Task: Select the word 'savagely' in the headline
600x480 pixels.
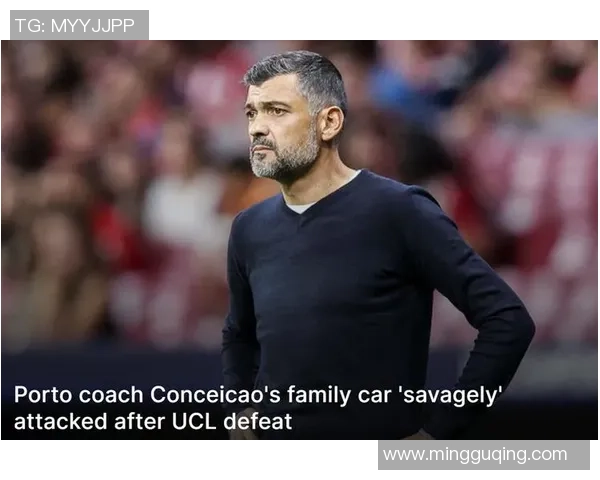Action: point(450,395)
